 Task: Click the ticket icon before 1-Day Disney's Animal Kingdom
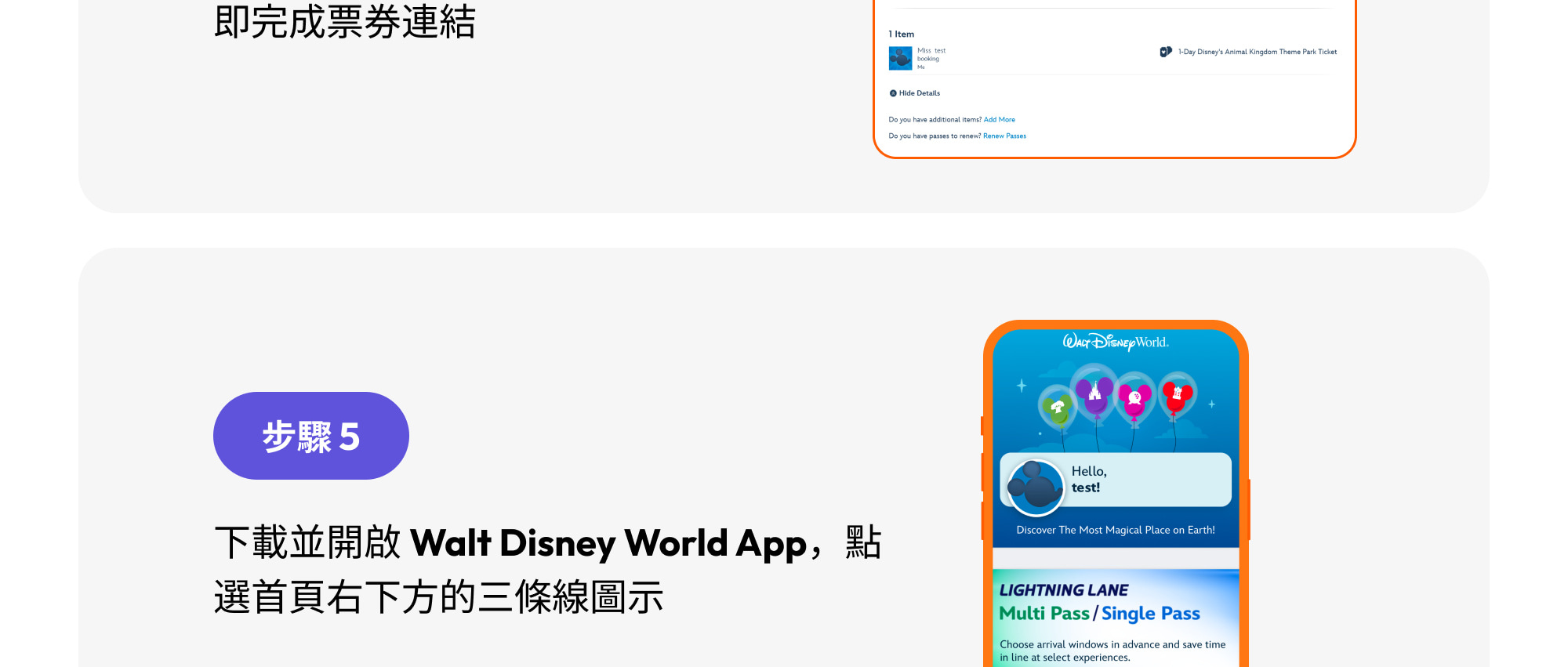[x=1166, y=52]
